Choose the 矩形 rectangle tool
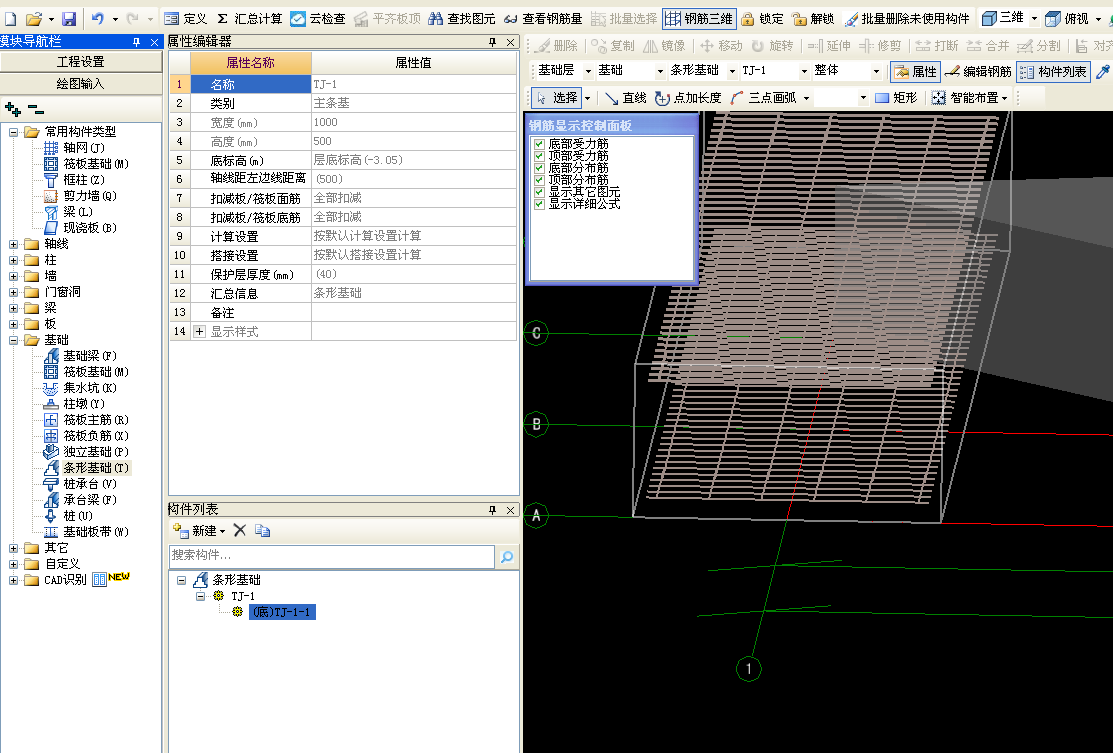The height and width of the screenshot is (753, 1113). [x=896, y=98]
